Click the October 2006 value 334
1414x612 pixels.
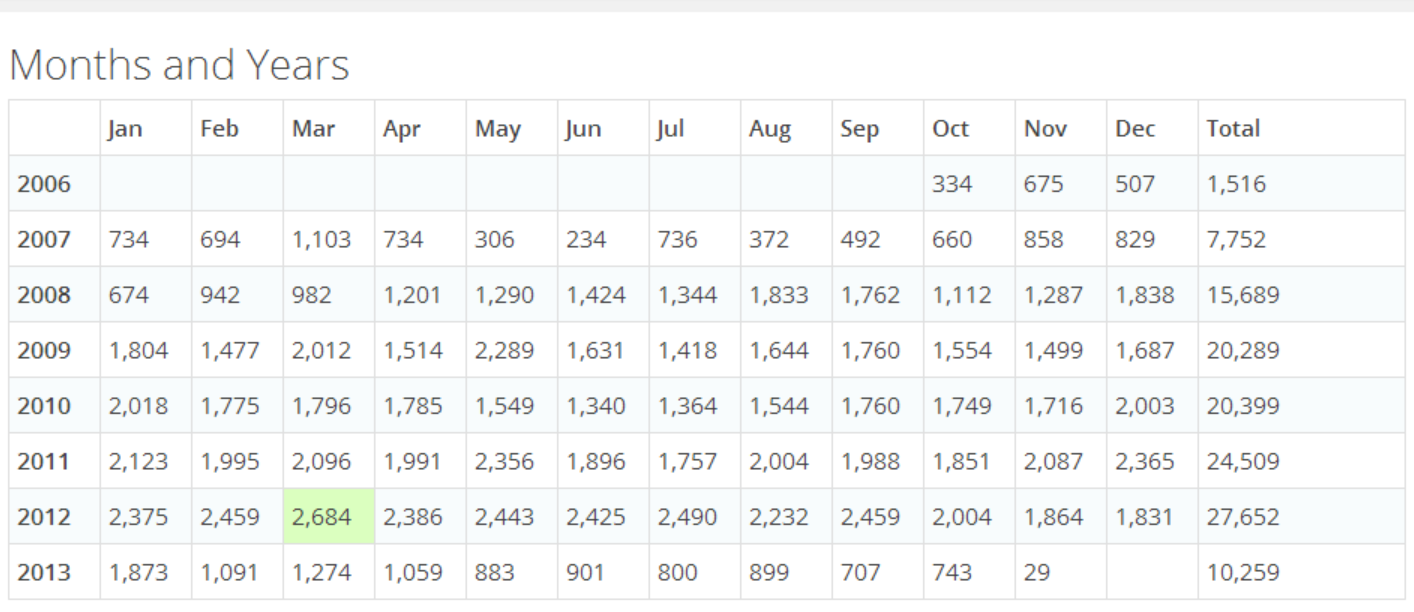[x=952, y=184]
